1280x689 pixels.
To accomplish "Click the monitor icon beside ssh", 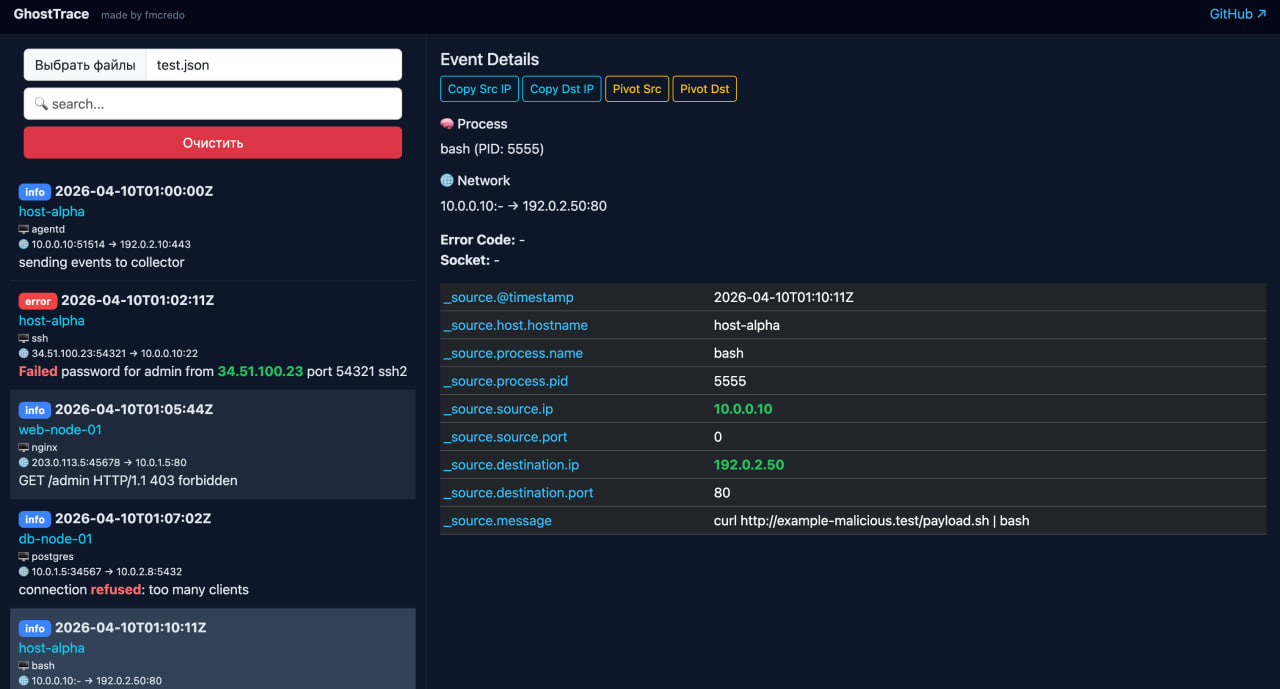I will point(24,338).
